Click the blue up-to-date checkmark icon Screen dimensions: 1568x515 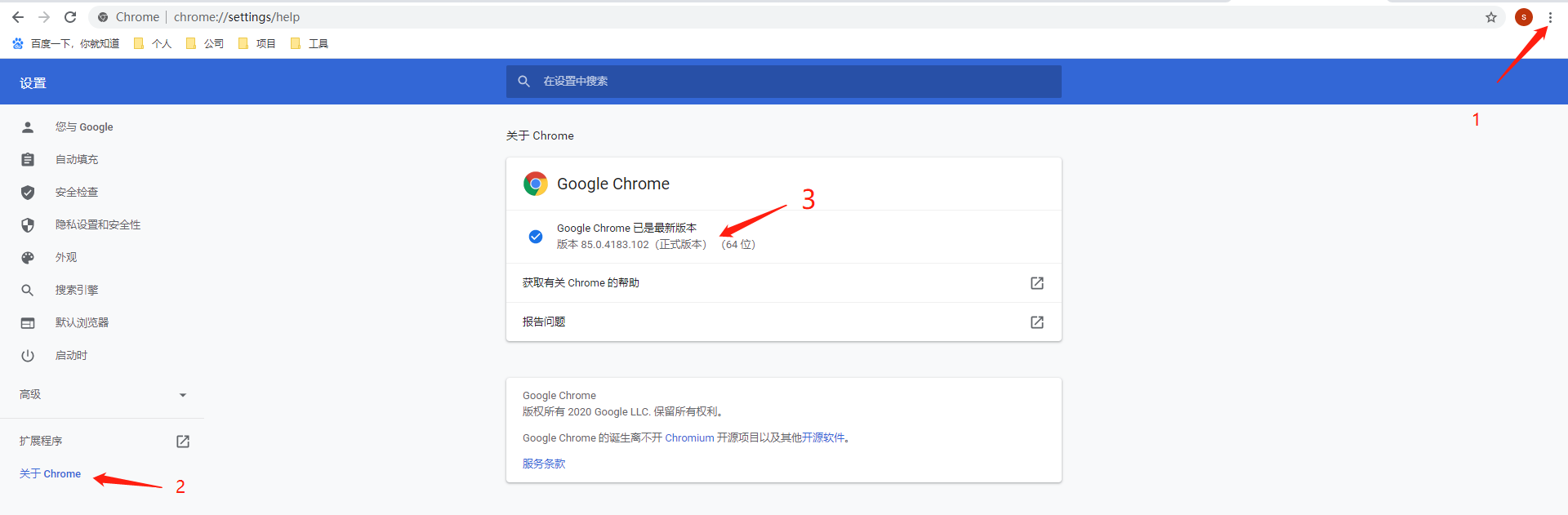[536, 237]
